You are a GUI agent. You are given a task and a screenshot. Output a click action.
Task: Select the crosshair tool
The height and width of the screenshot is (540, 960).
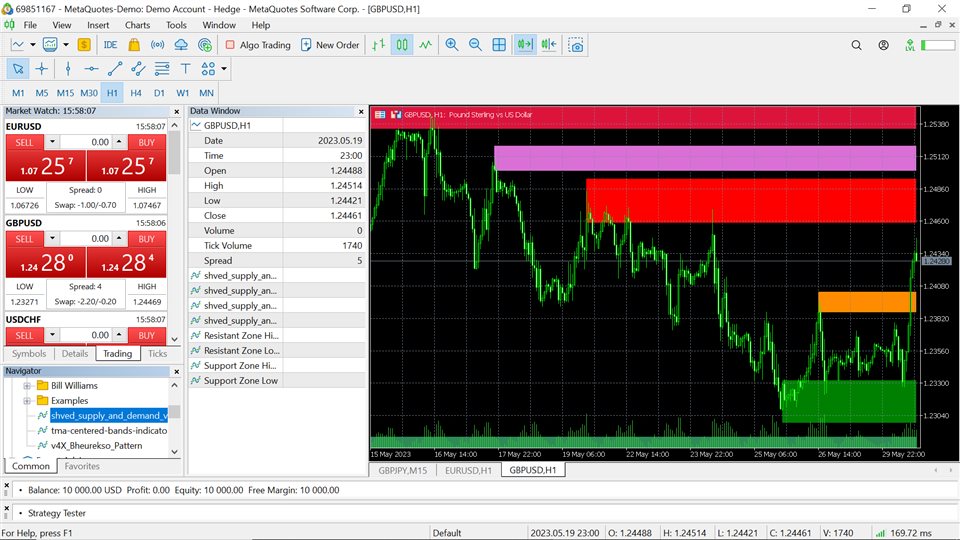click(x=42, y=69)
